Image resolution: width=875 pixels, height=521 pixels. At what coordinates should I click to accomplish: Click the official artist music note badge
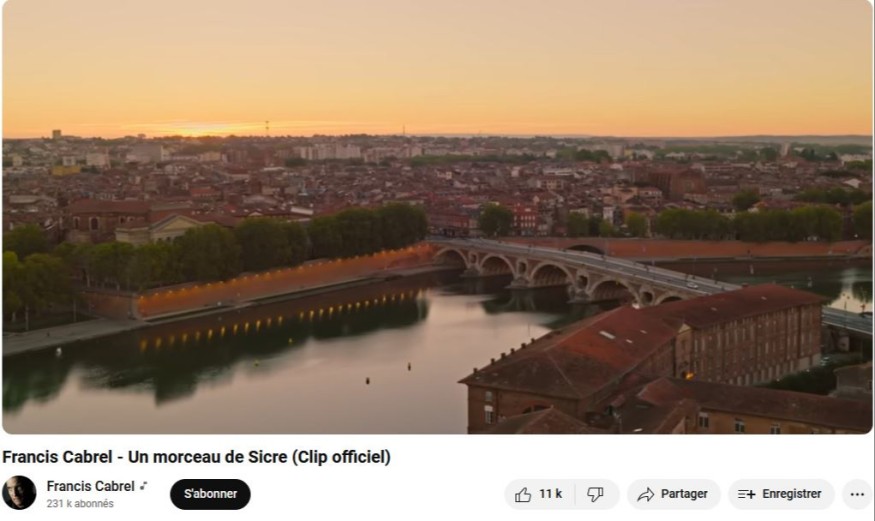tap(143, 486)
